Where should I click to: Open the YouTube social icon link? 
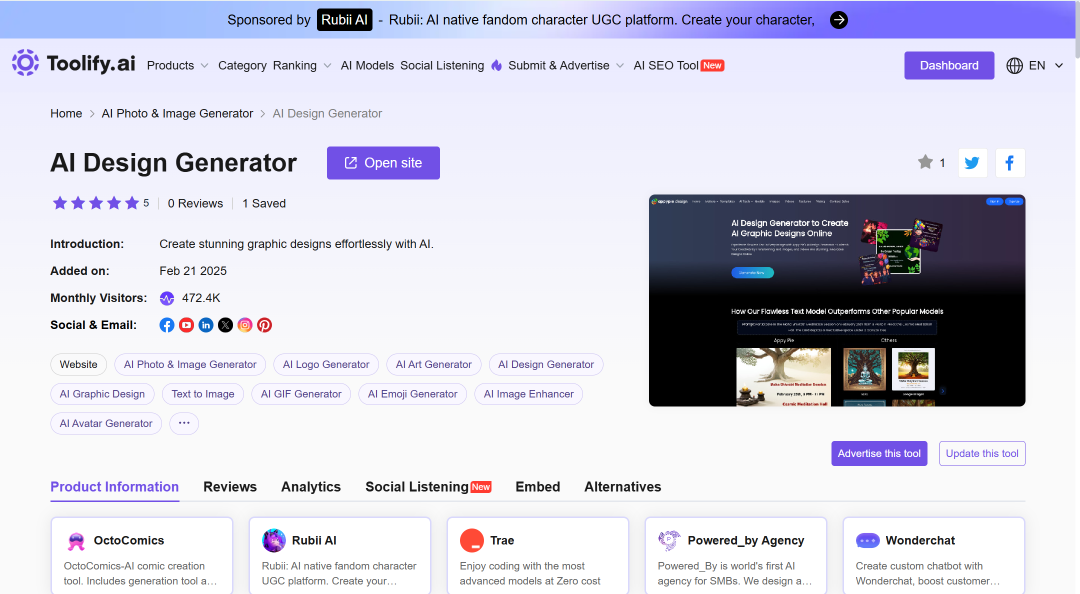pyautogui.click(x=186, y=325)
